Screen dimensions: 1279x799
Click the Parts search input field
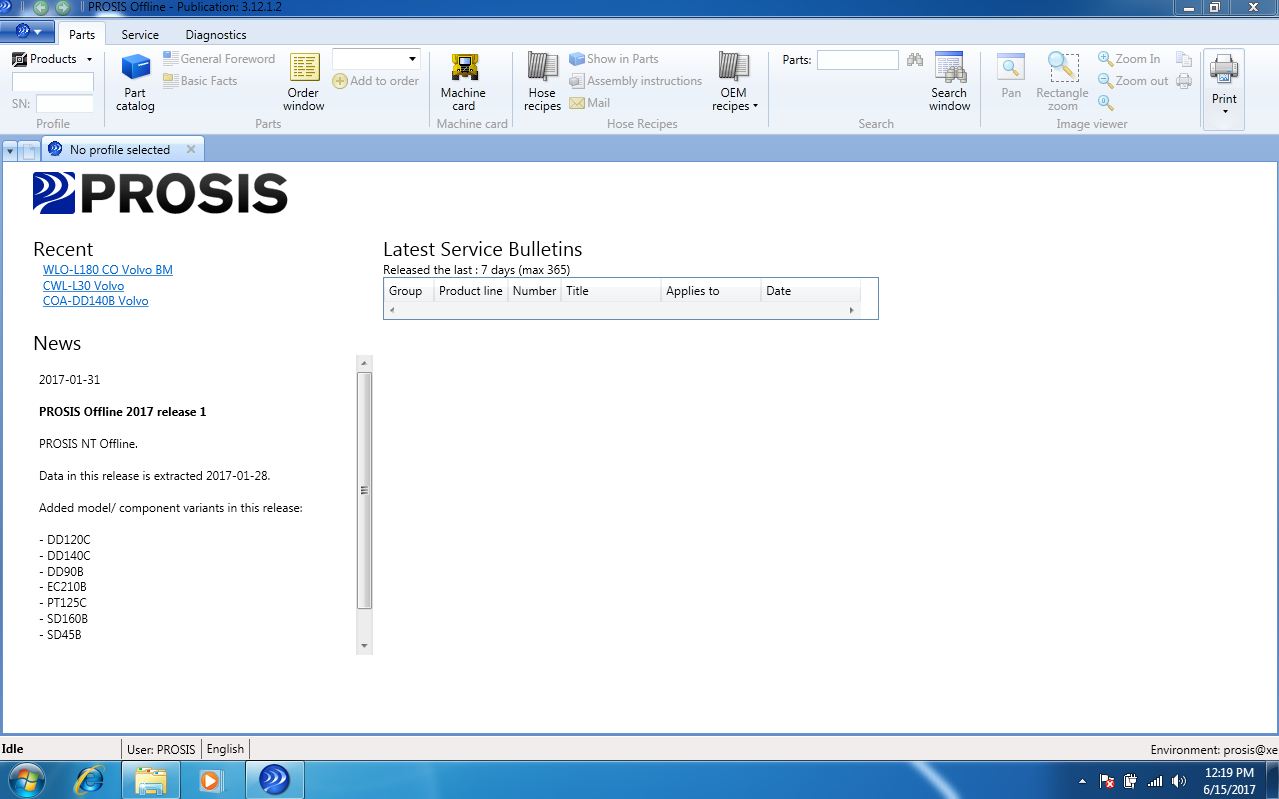click(x=858, y=60)
